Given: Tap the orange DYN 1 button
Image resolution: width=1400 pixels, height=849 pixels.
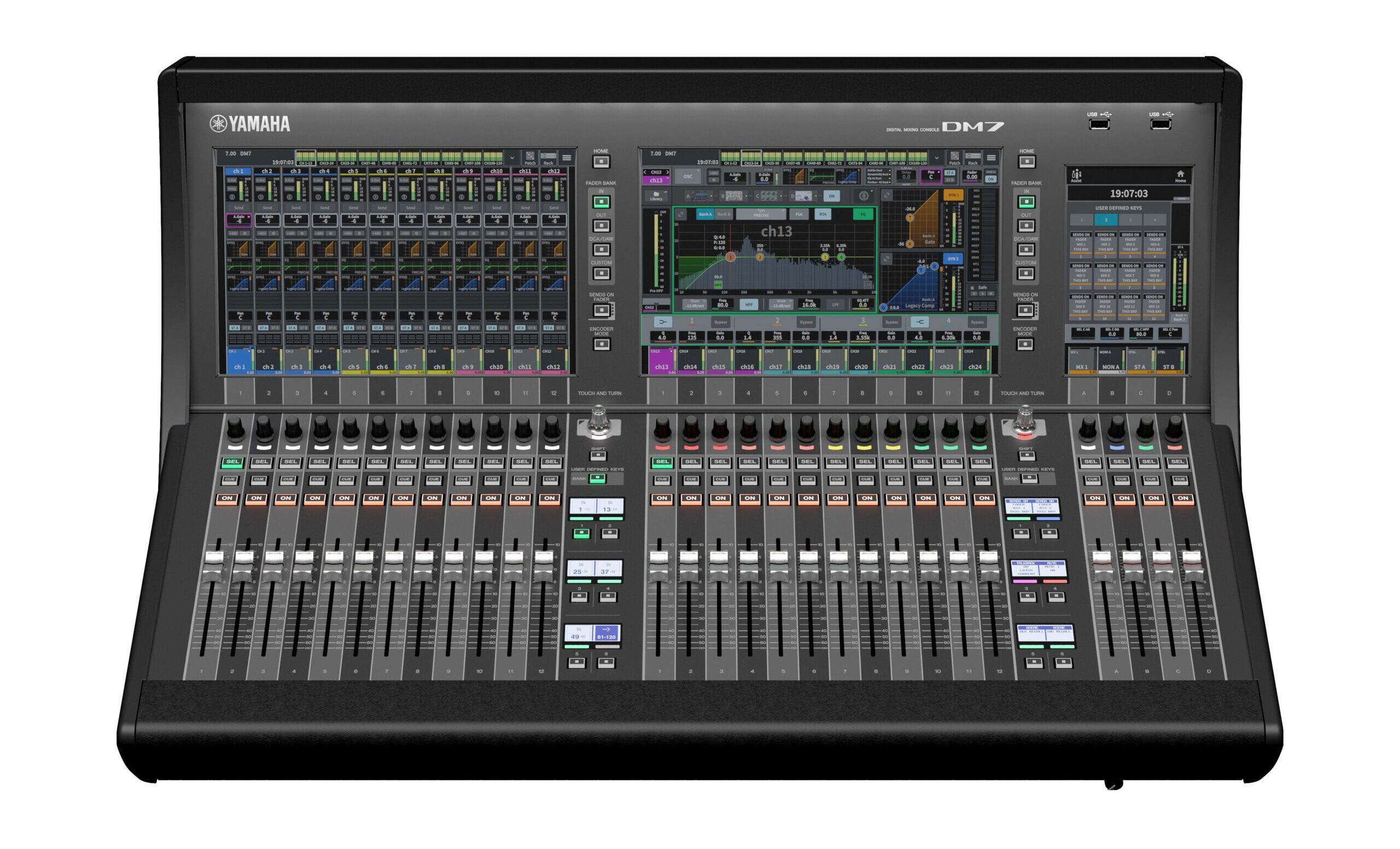Looking at the screenshot, I should tap(953, 195).
